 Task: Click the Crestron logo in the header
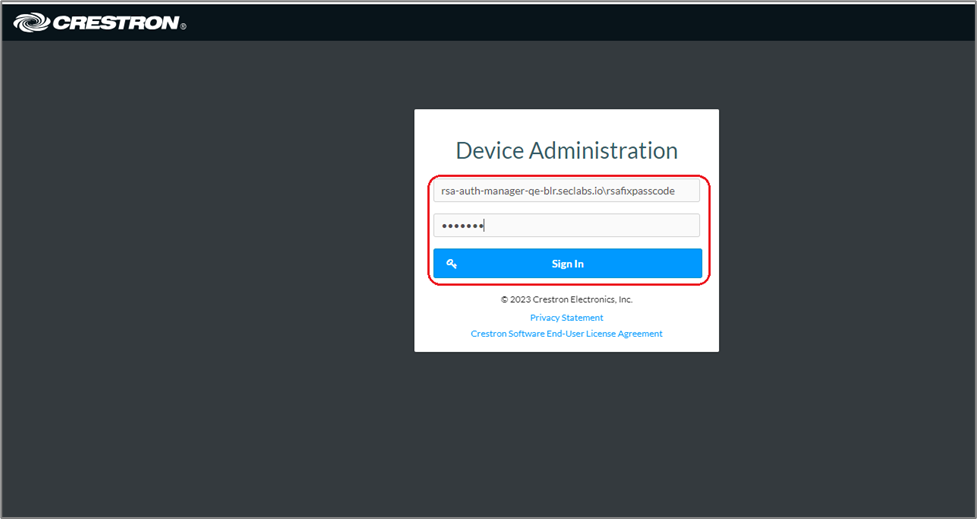[x=100, y=22]
